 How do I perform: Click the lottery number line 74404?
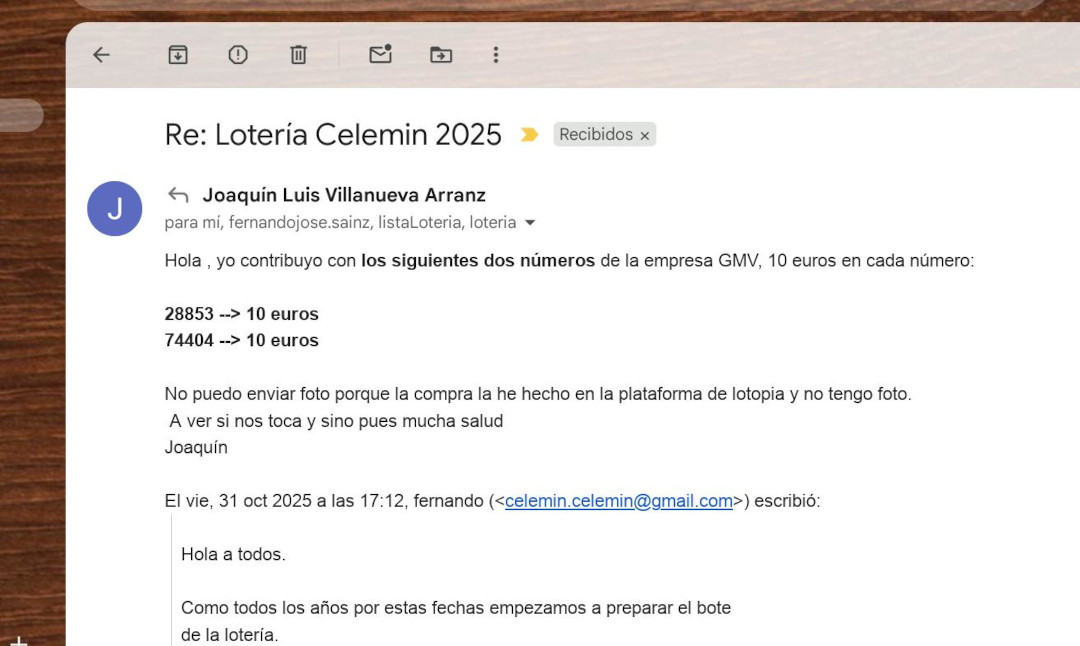[x=241, y=340]
